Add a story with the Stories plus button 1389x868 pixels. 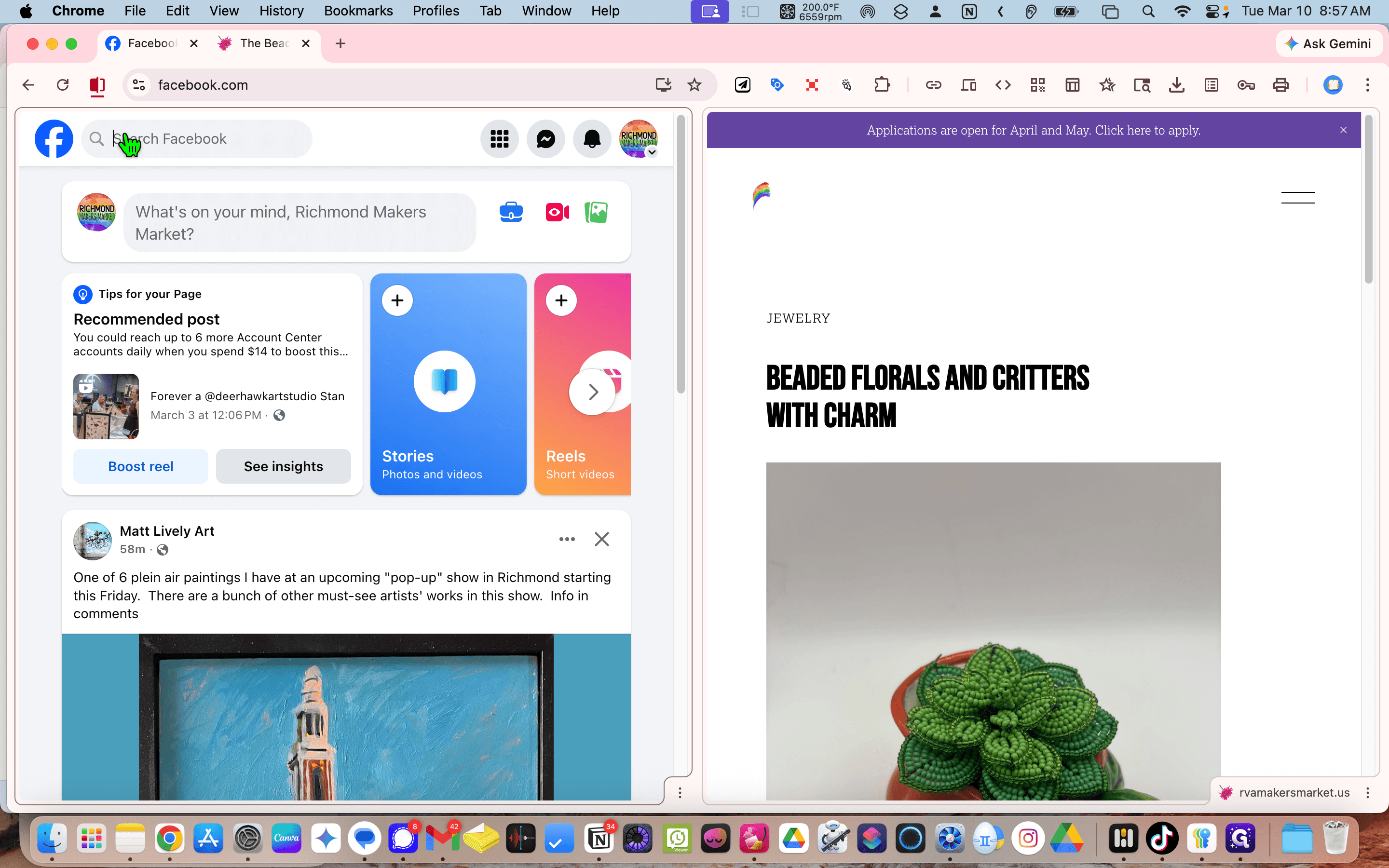tap(397, 300)
